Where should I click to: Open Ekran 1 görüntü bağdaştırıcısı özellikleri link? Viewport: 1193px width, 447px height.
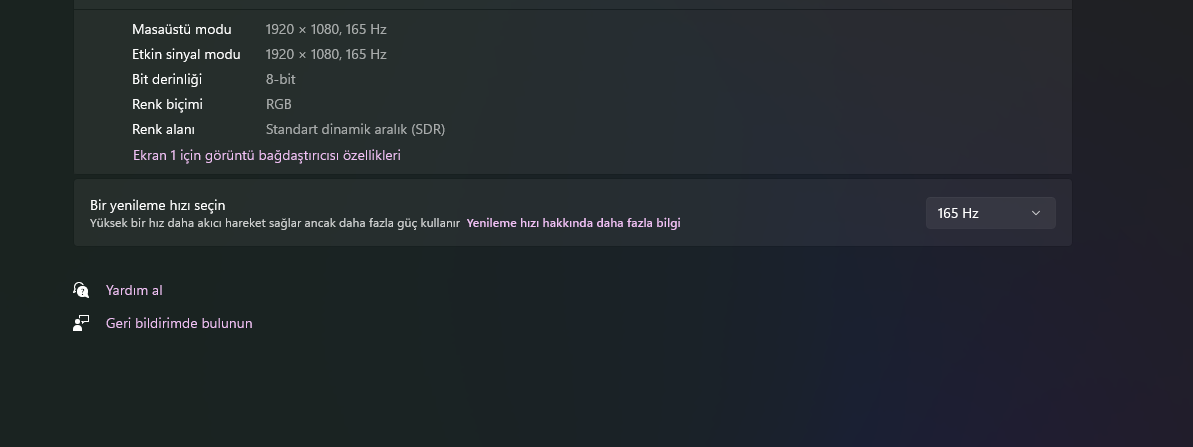[266, 155]
